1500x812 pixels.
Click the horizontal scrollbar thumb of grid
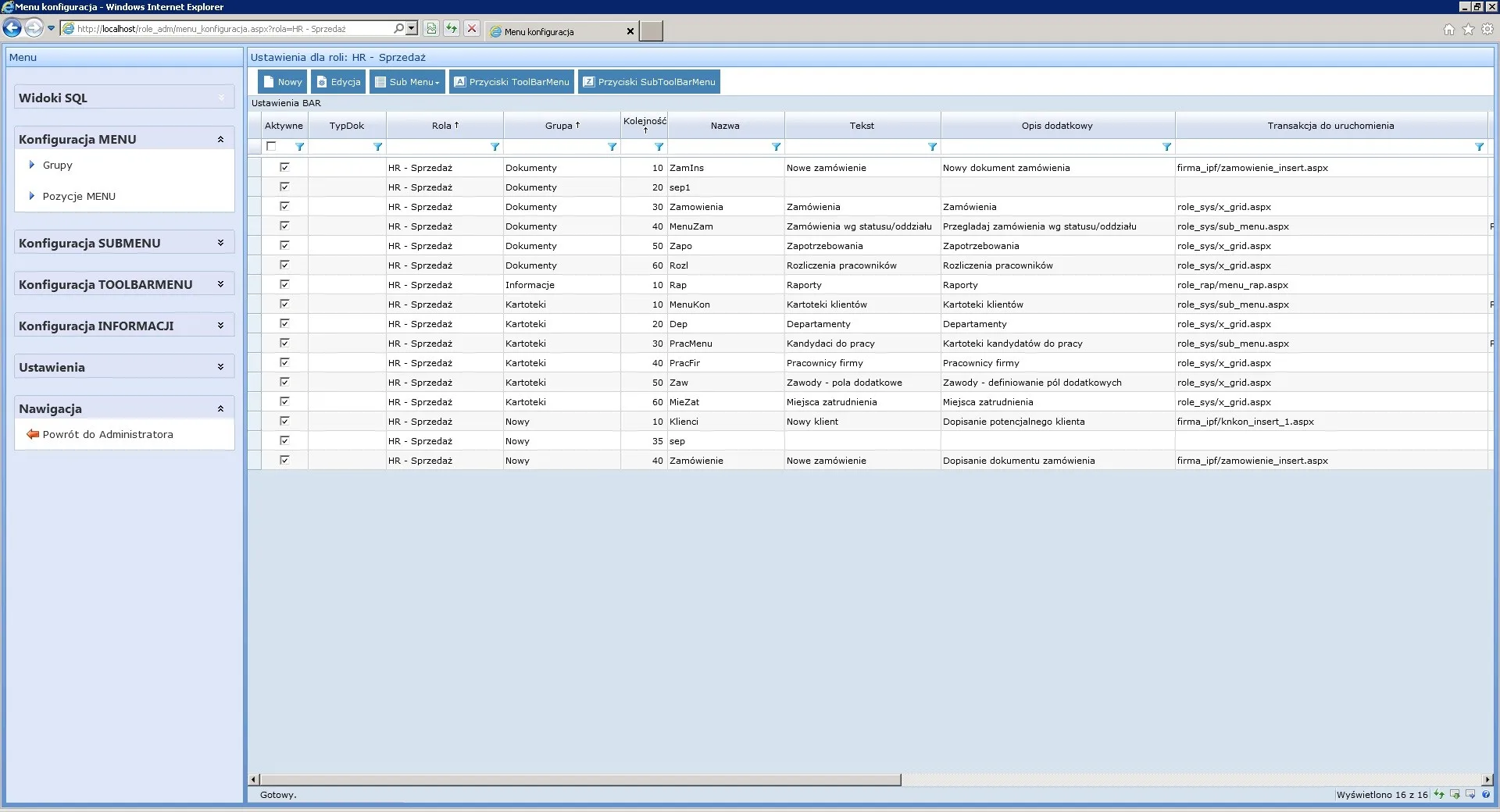coord(580,779)
